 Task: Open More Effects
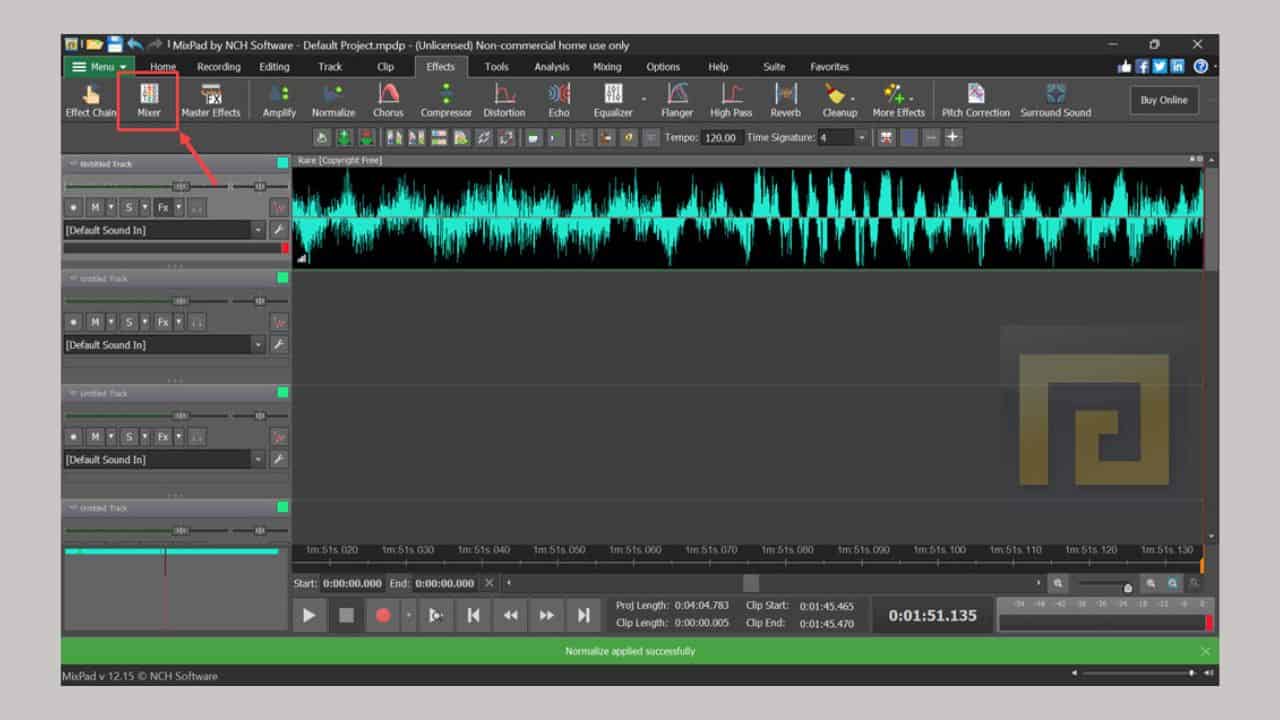coord(898,100)
